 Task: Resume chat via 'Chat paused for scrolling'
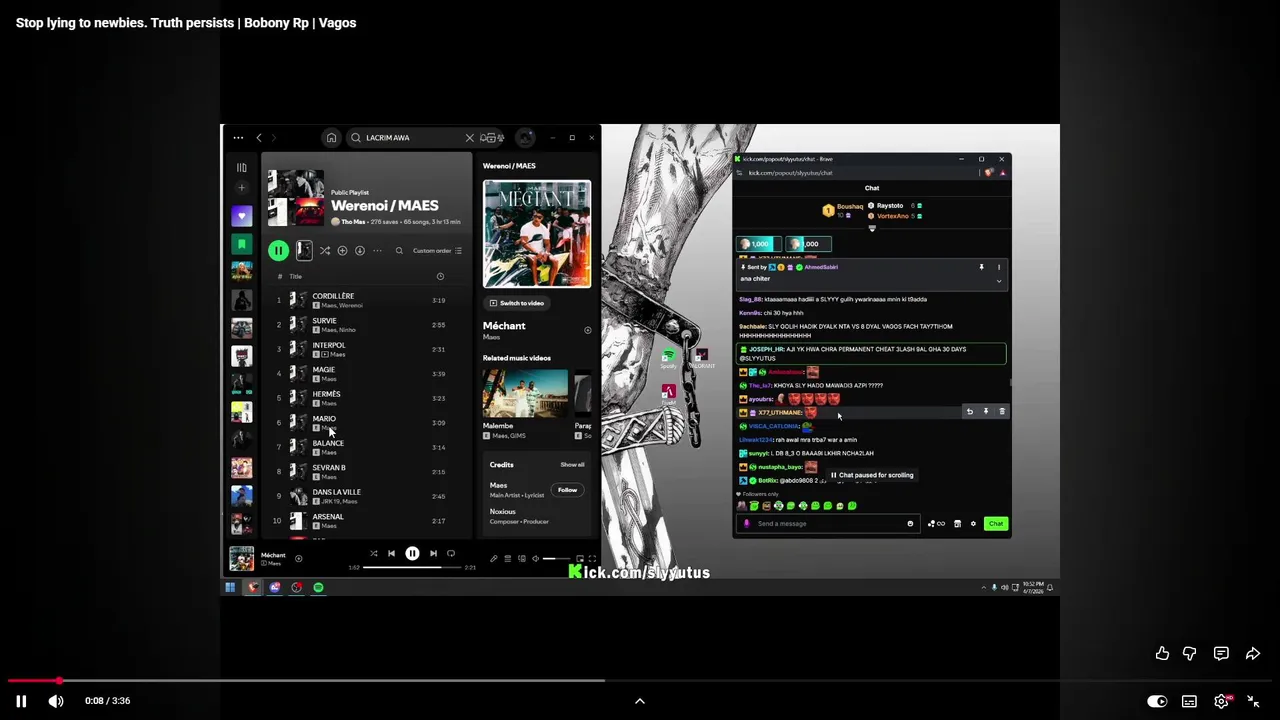[x=872, y=475]
